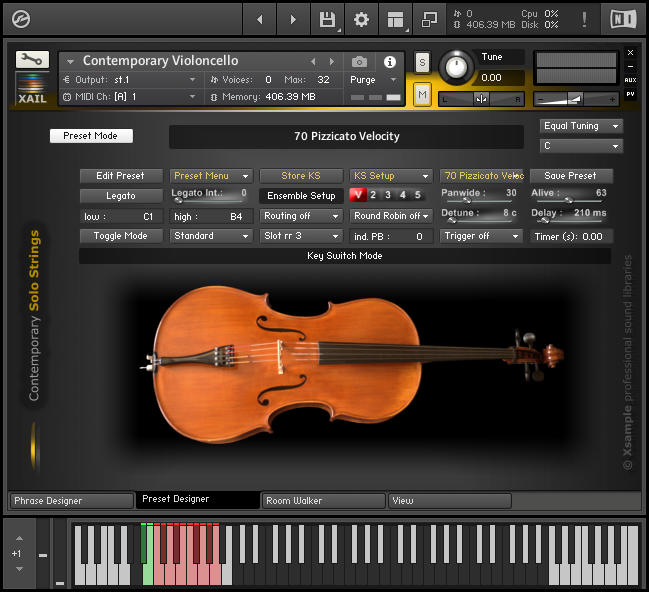Click the Save Preset button
Screen dimensions: 649x592
pos(571,176)
